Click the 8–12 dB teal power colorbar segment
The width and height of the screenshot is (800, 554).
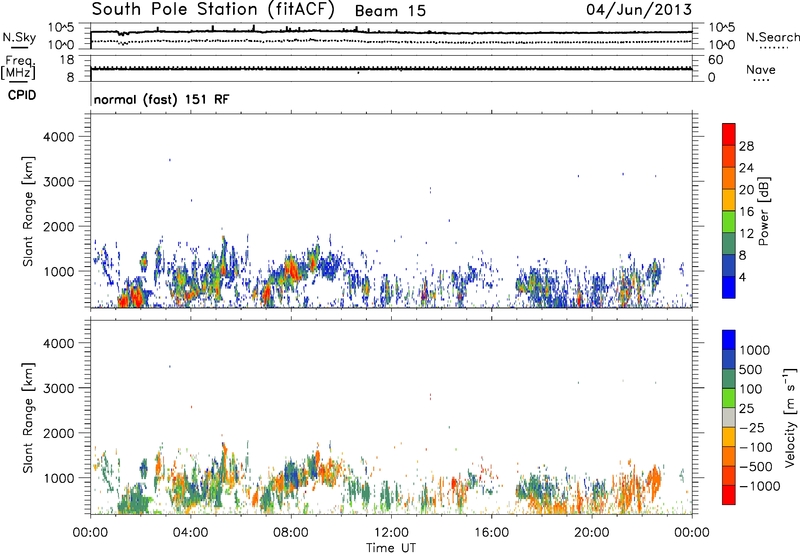click(x=729, y=244)
